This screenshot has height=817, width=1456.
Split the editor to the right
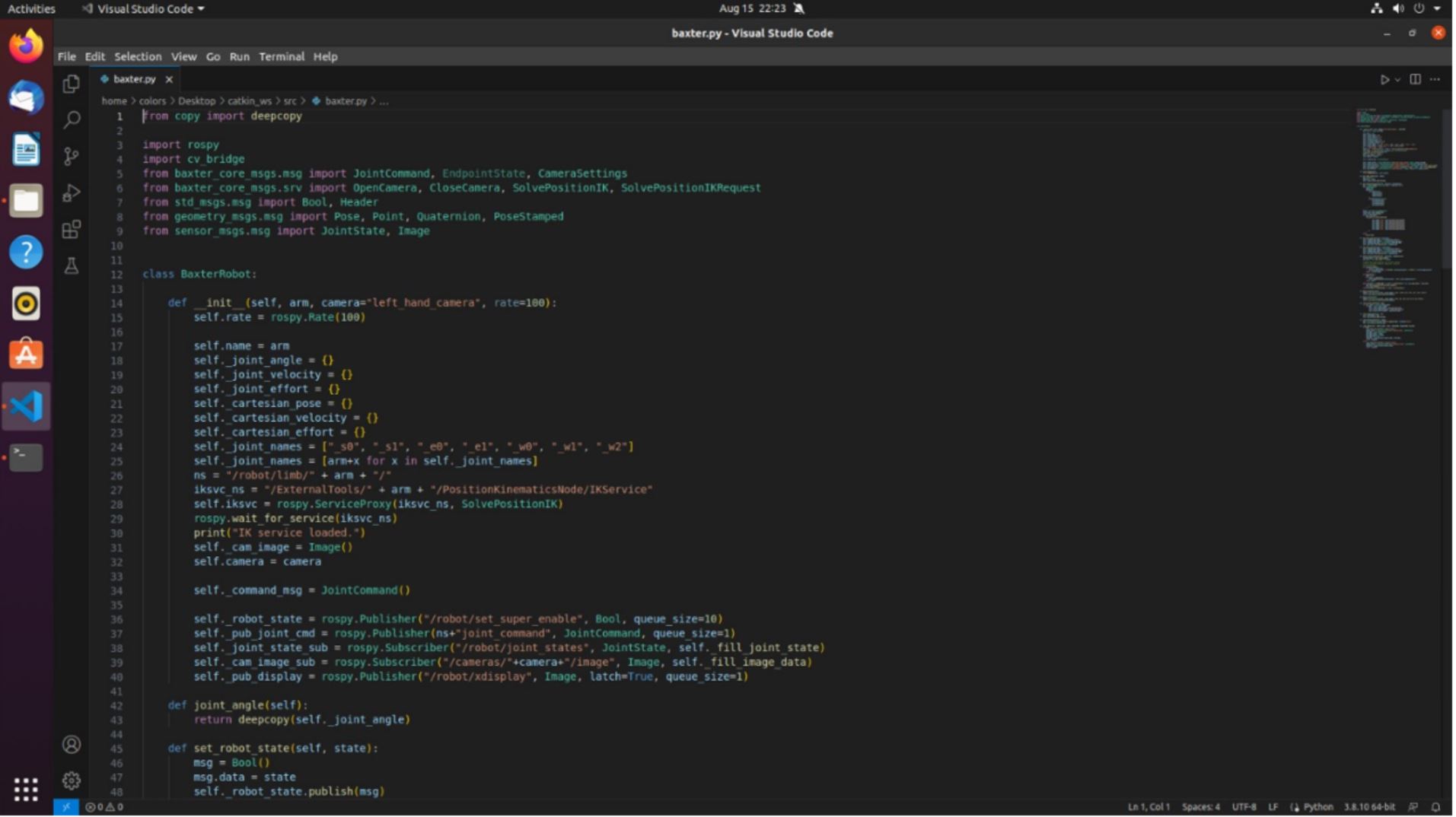point(1415,79)
